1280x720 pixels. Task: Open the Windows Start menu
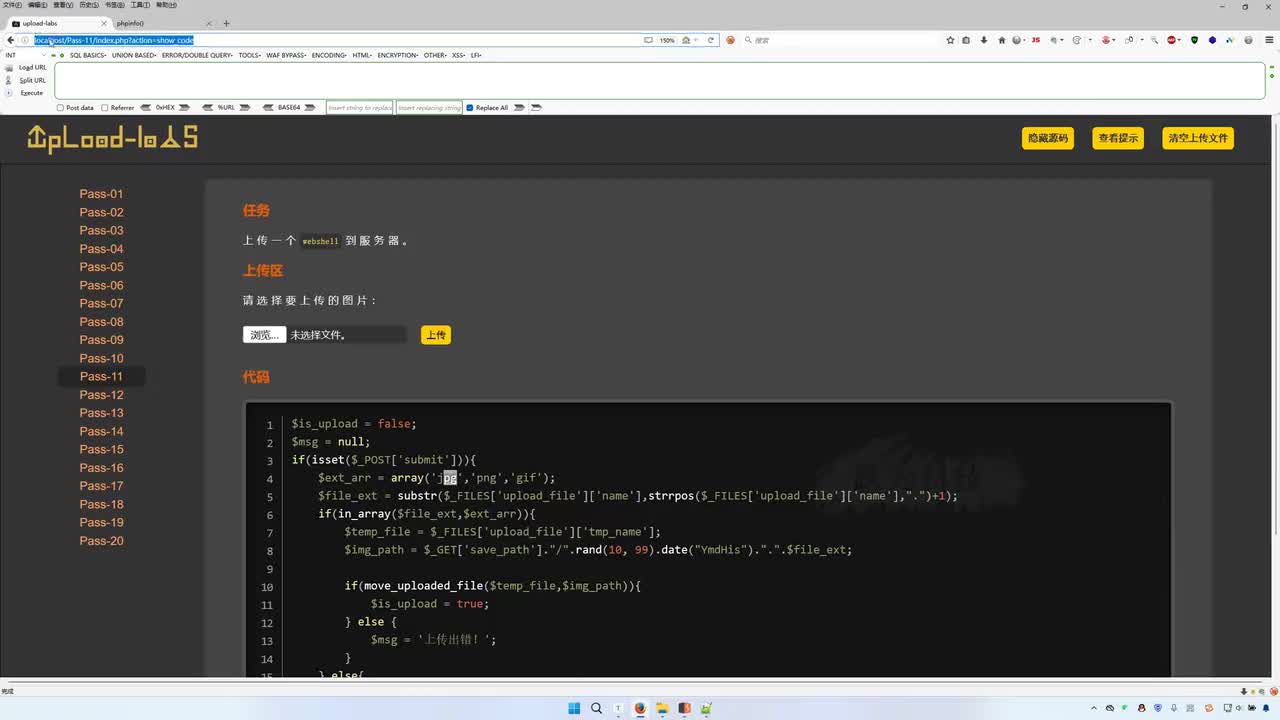(x=574, y=708)
